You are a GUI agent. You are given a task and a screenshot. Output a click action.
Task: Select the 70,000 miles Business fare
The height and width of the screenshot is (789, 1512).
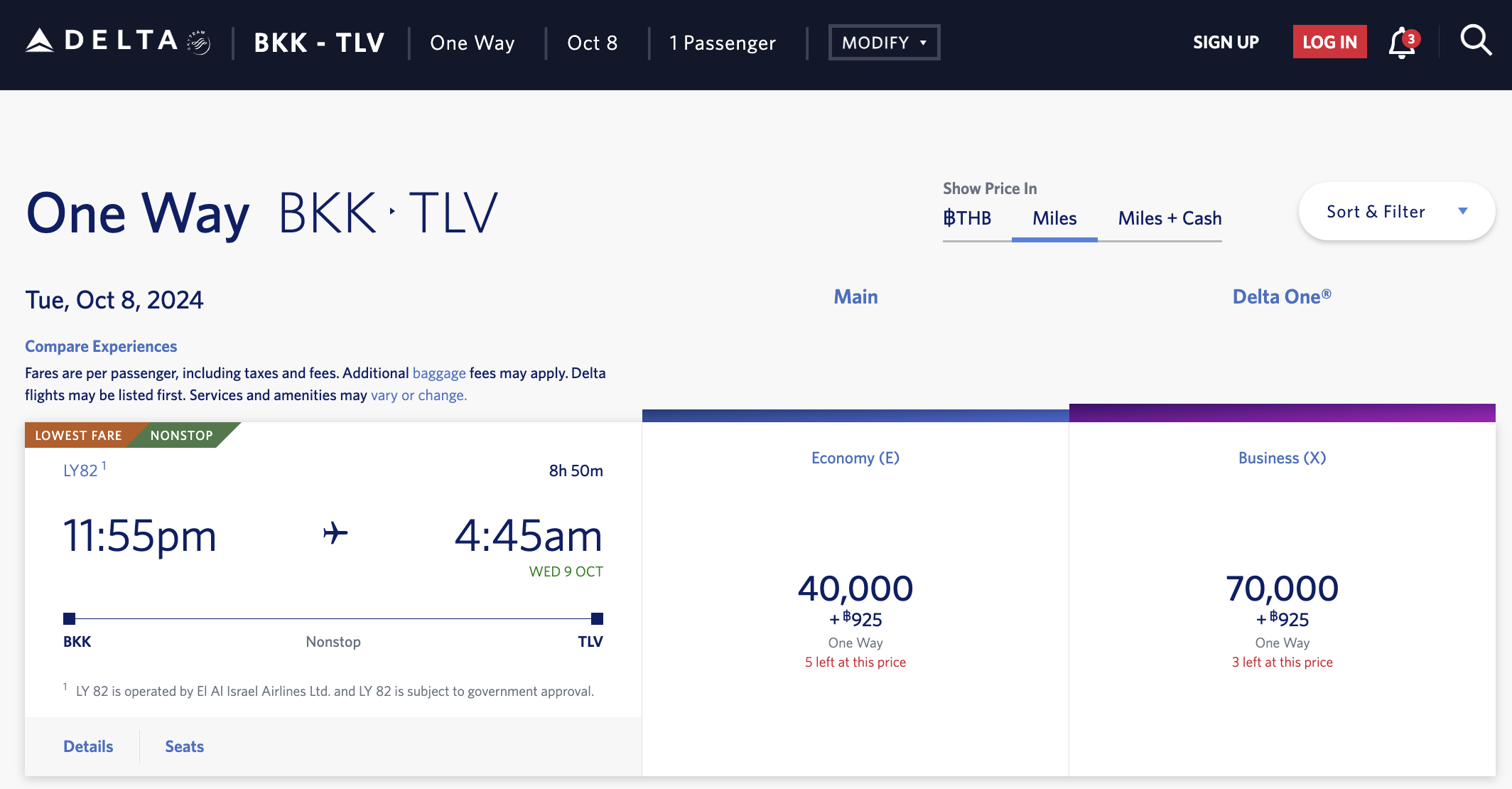1282,588
